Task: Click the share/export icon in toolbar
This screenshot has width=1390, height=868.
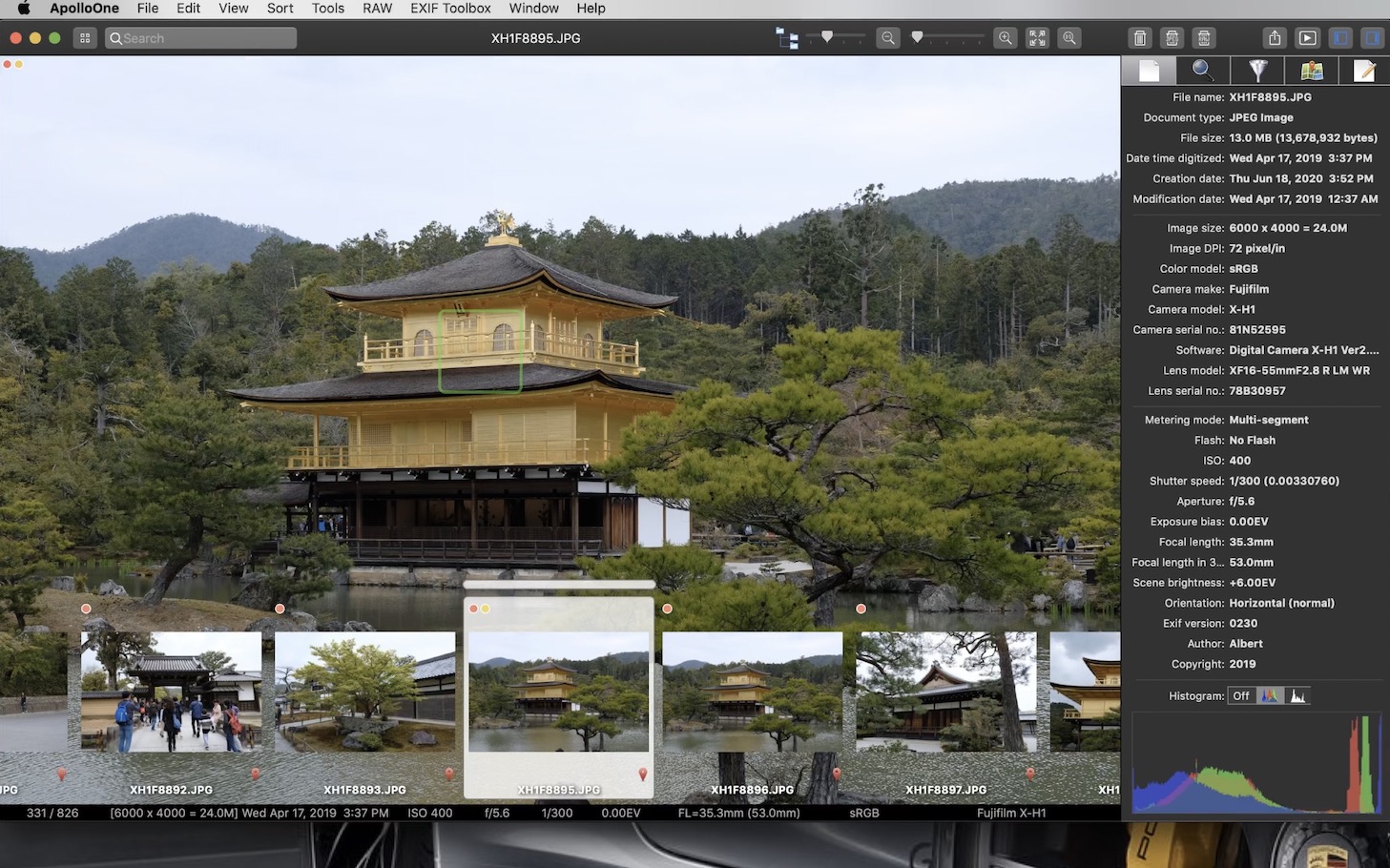Action: (1275, 38)
